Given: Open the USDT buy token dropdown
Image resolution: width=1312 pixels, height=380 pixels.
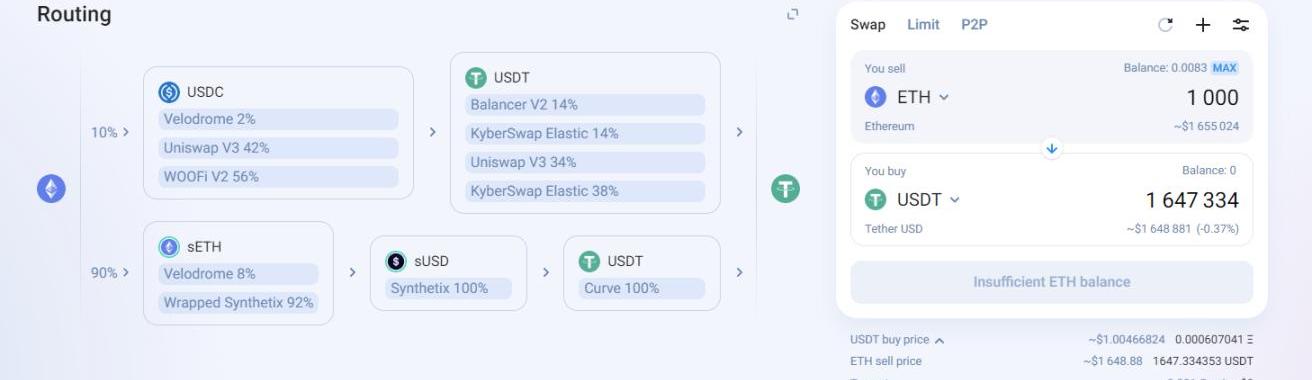Looking at the screenshot, I should (x=912, y=200).
